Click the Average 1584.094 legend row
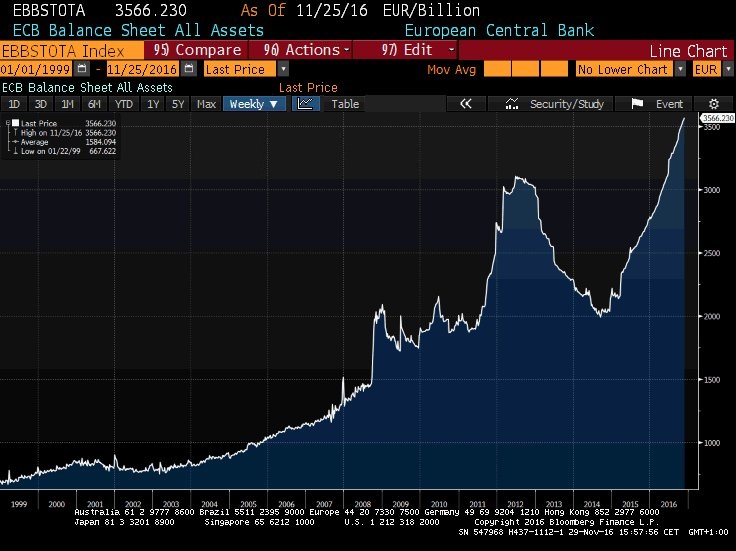The height and width of the screenshot is (551, 736). (x=64, y=142)
